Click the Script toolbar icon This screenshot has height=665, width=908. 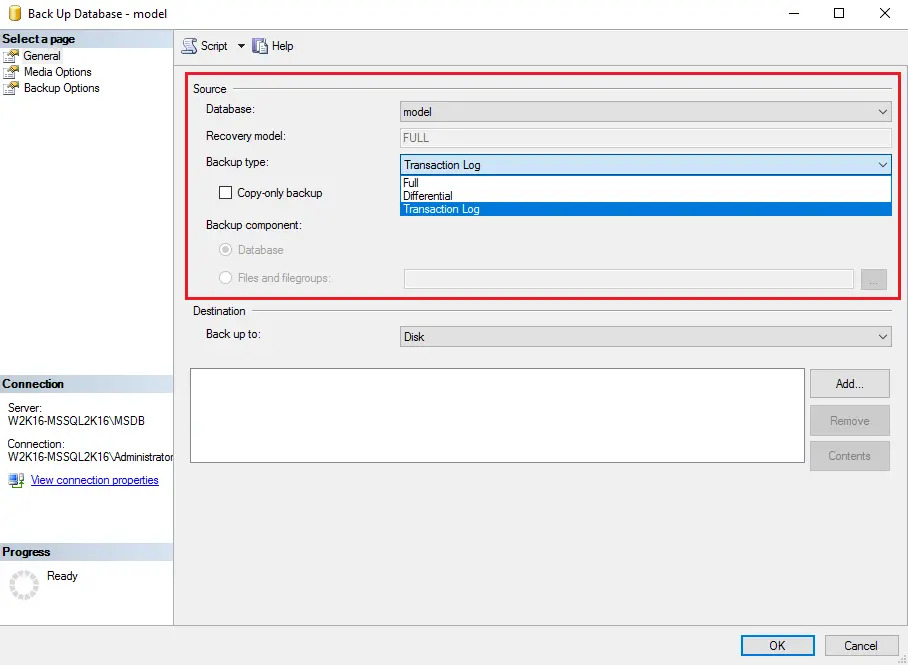point(189,46)
